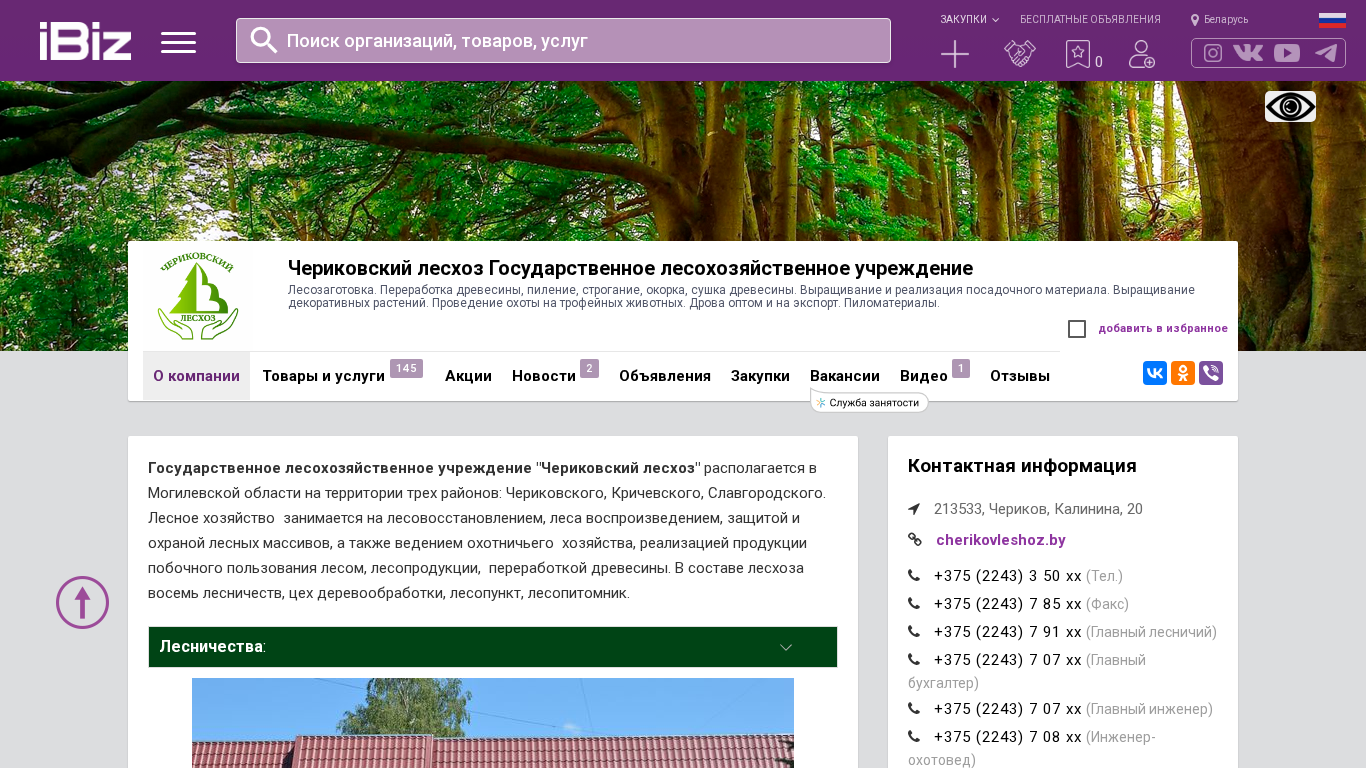Click the user registration icon
The width and height of the screenshot is (1366, 768).
pyautogui.click(x=1141, y=54)
